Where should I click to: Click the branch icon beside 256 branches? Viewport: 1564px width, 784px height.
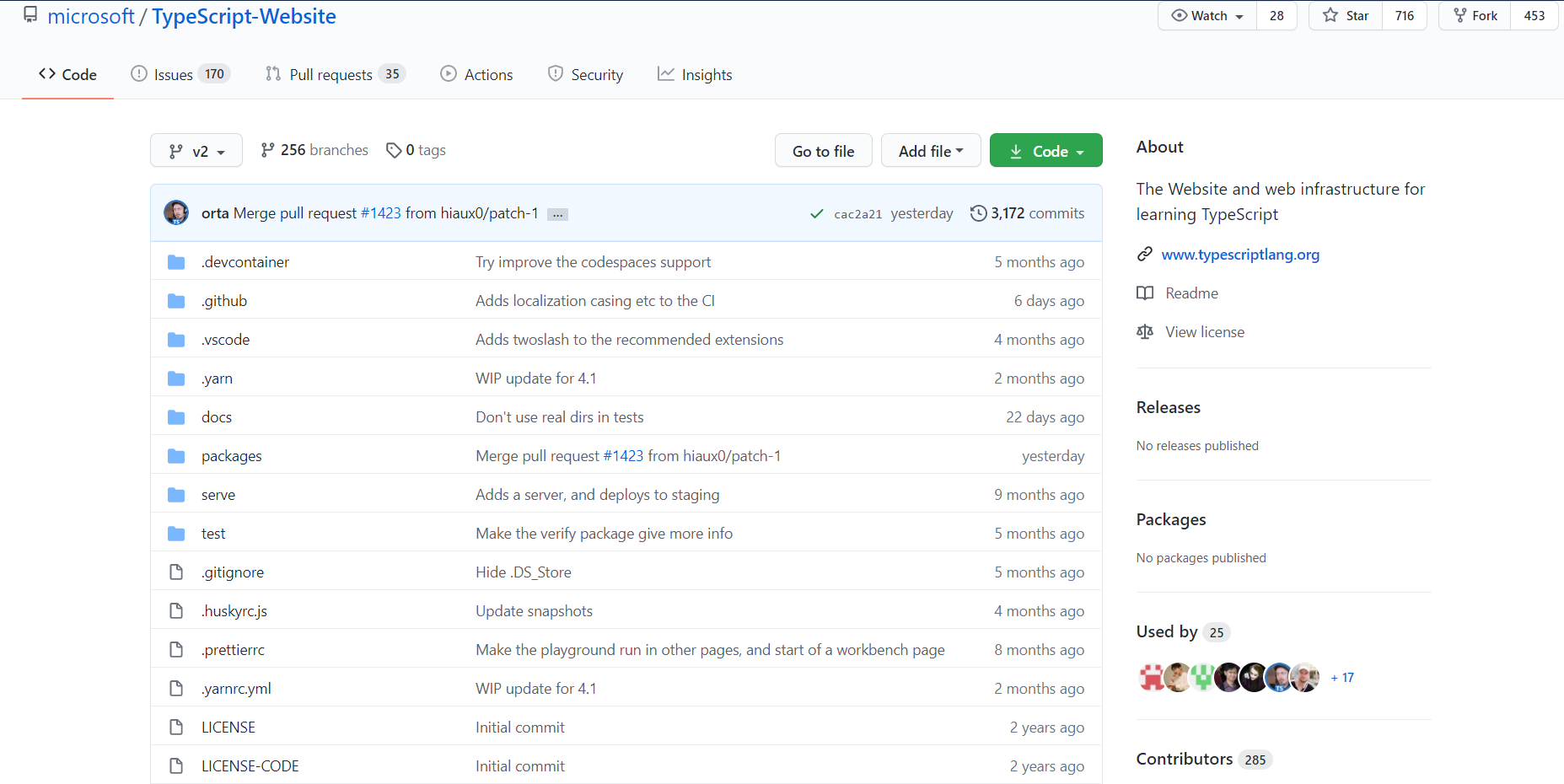point(267,150)
